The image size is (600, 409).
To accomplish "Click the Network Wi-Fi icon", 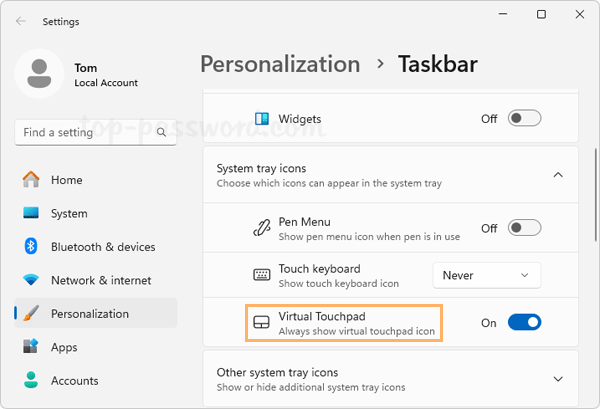I will click(31, 280).
